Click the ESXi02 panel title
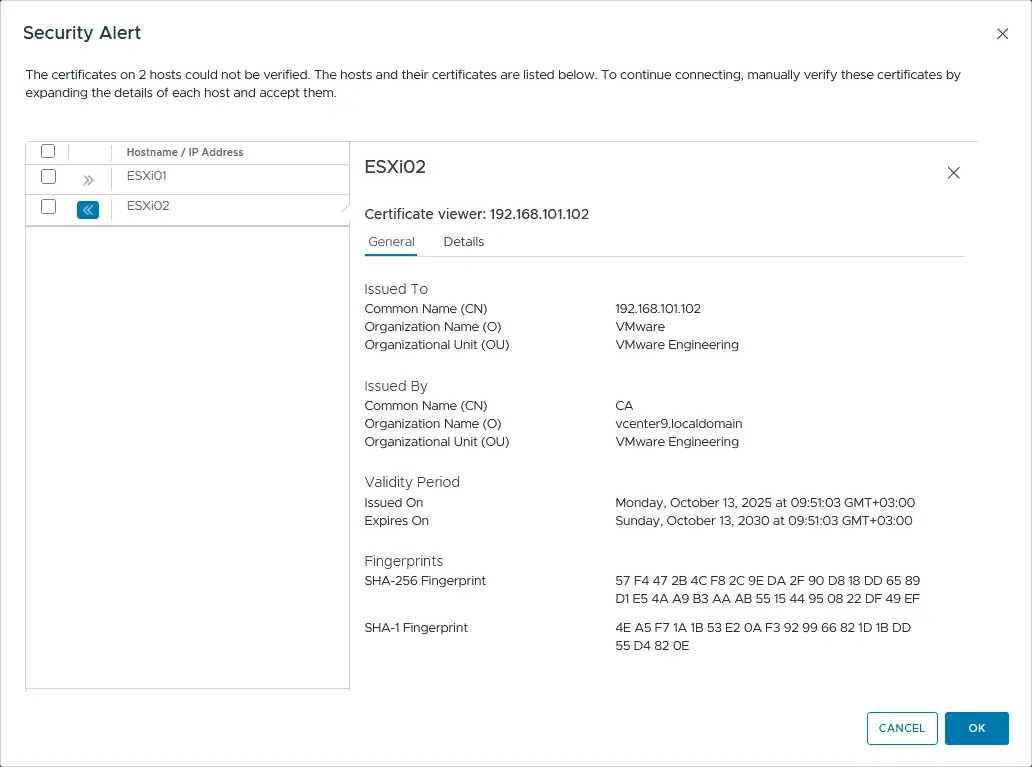The width and height of the screenshot is (1032, 767). point(394,168)
